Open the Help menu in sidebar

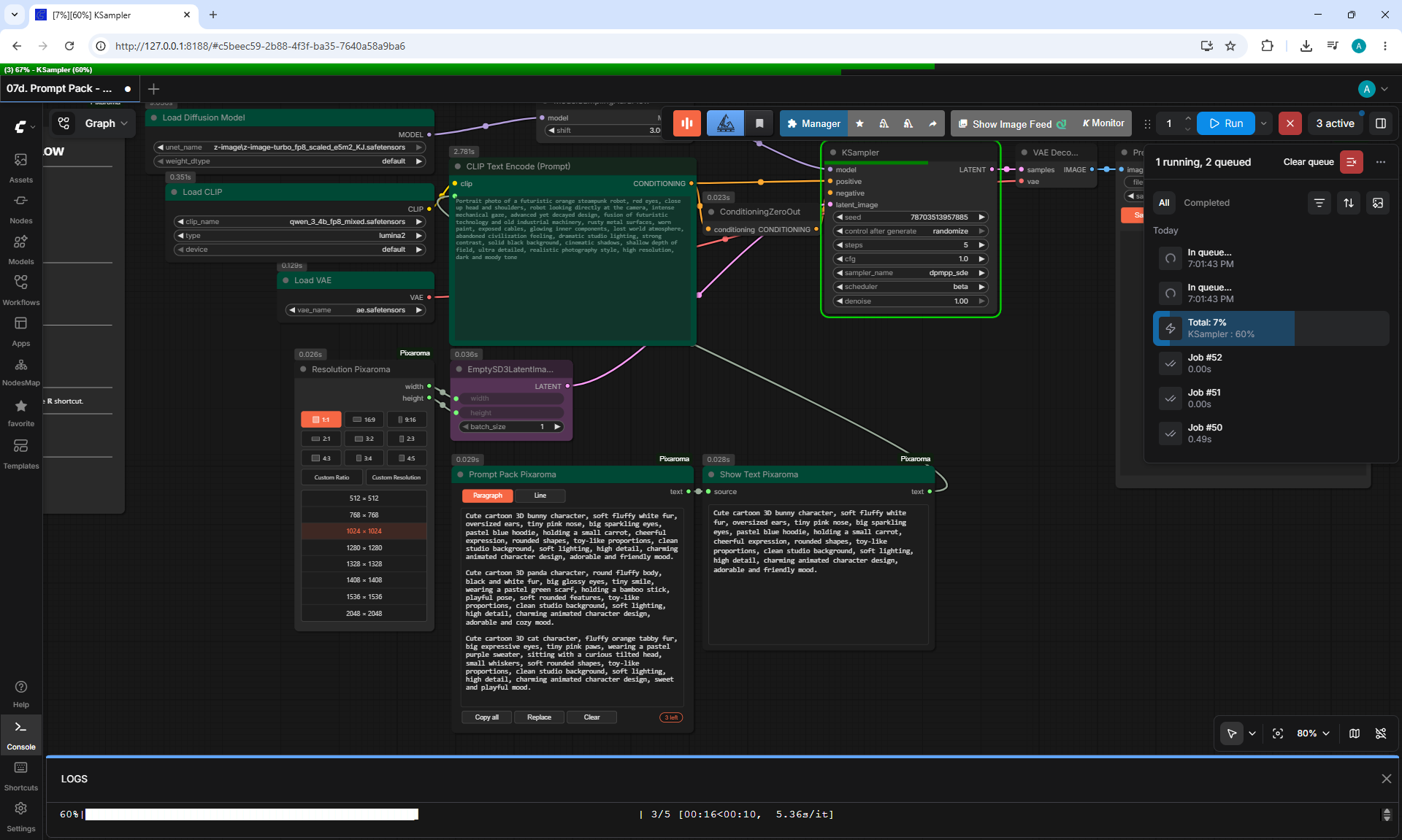pyautogui.click(x=21, y=694)
